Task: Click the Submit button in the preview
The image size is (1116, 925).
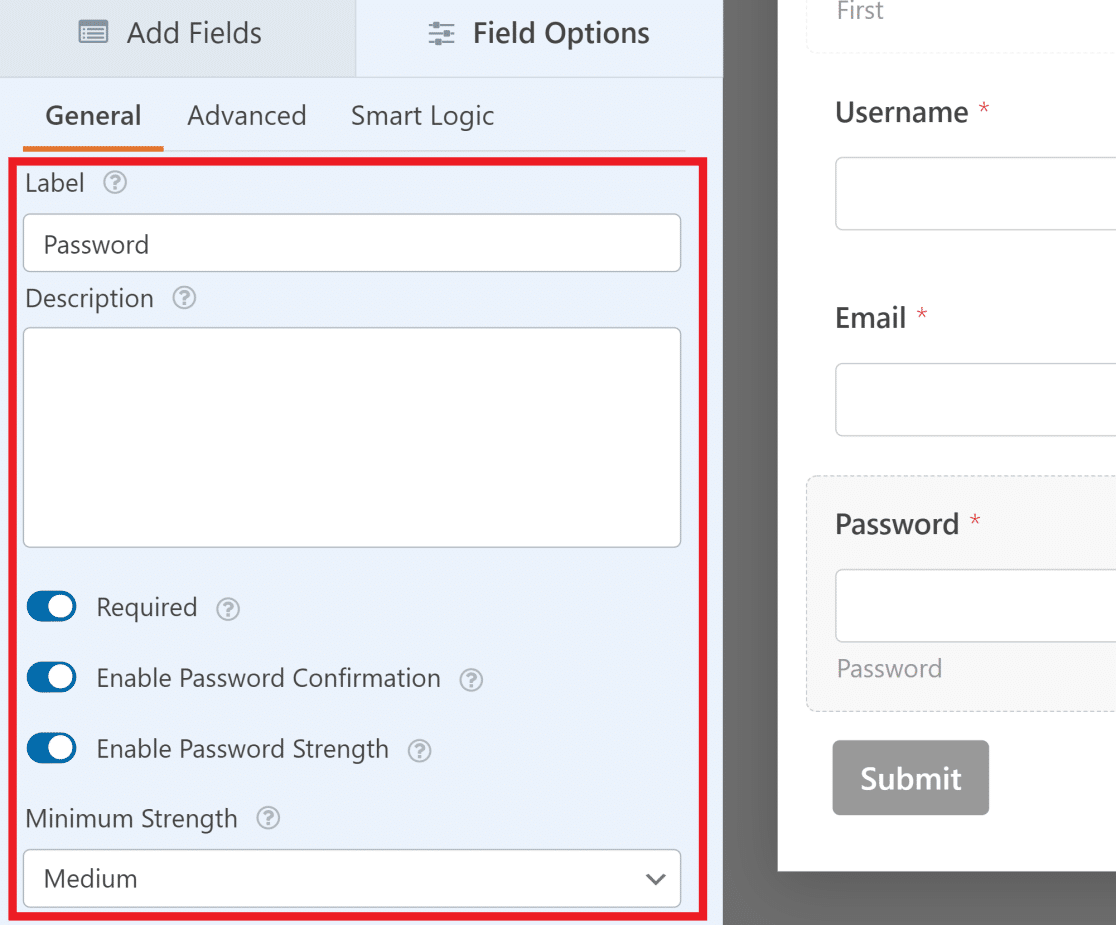Action: pyautogui.click(x=910, y=777)
